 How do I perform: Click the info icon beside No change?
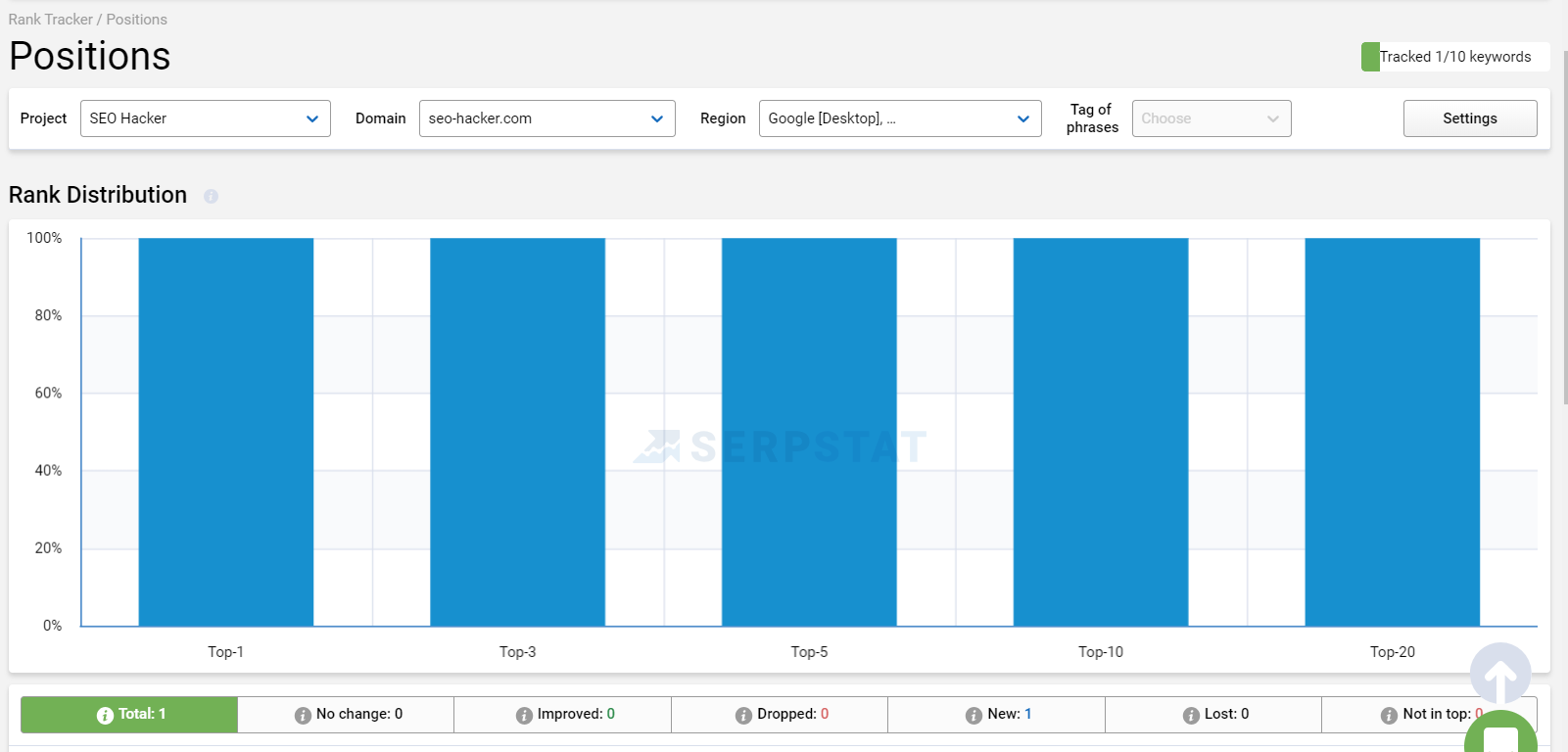coord(303,716)
